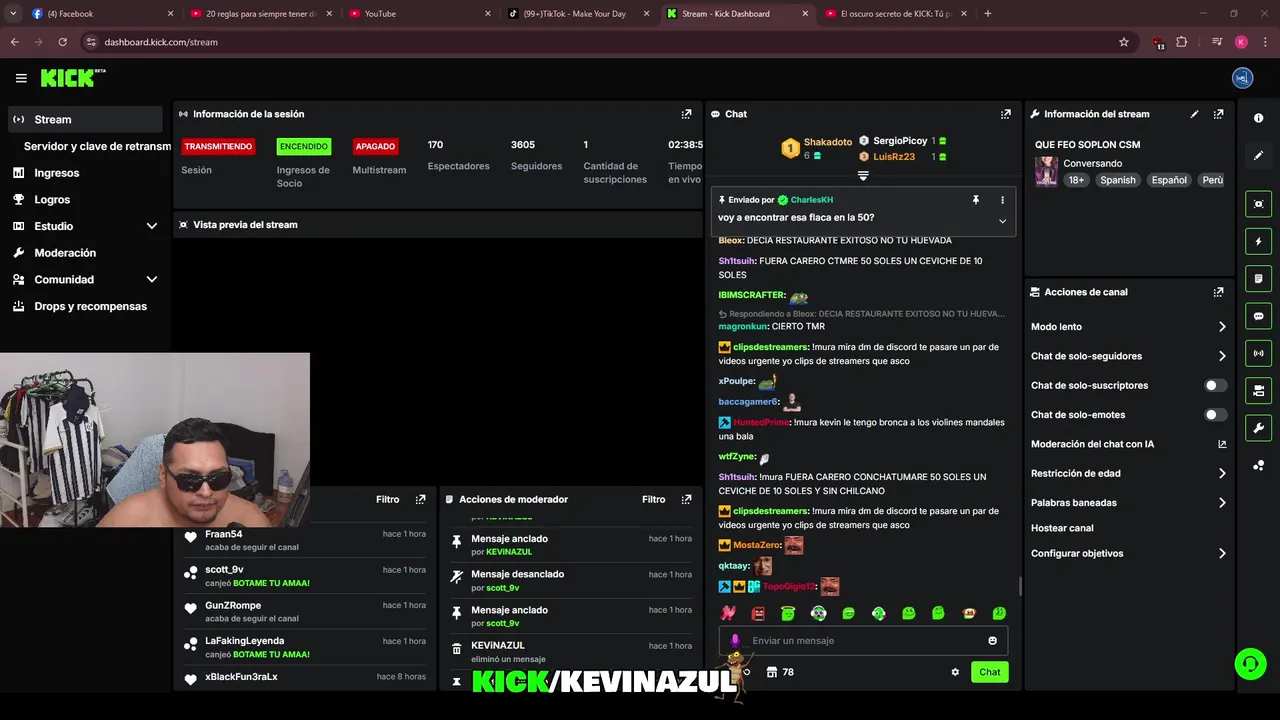Unpin the pinned message with the pin icon
Image resolution: width=1280 pixels, height=720 pixels.
[976, 200]
